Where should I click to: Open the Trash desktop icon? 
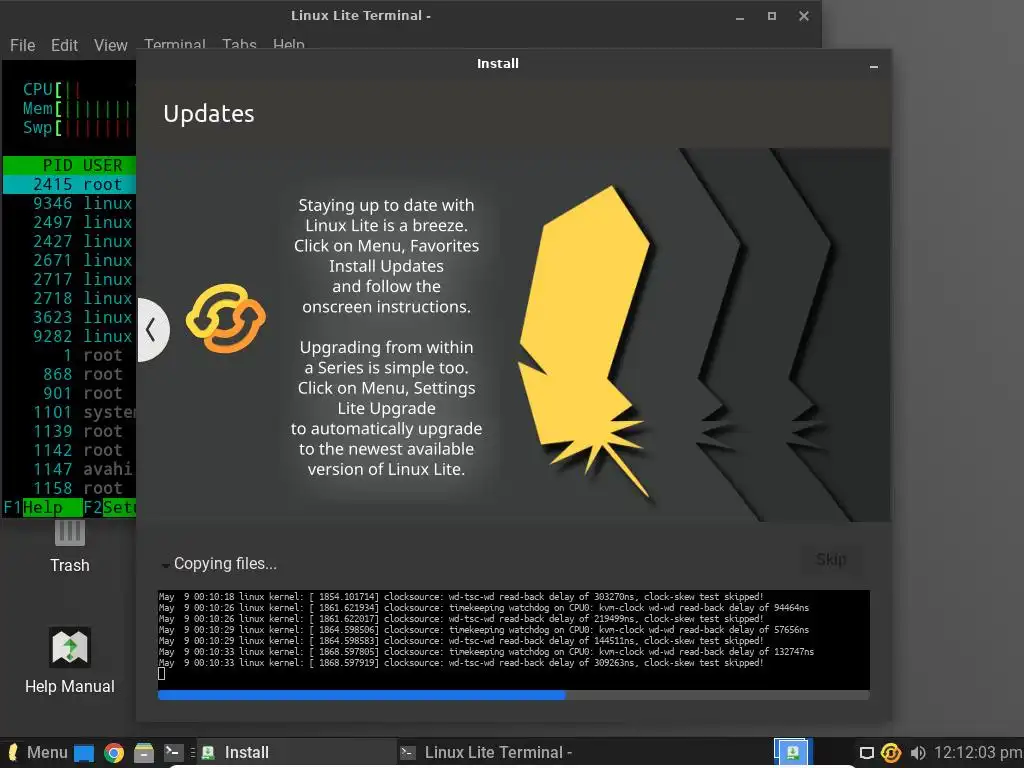70,547
